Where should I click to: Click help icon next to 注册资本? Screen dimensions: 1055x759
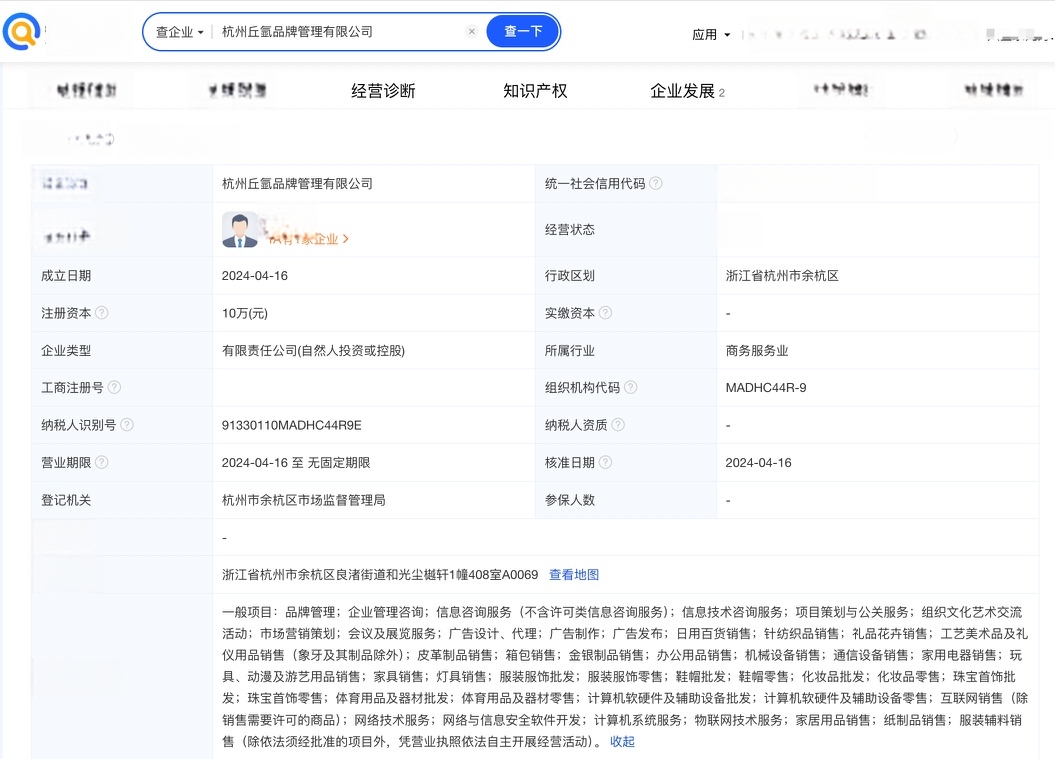[102, 313]
